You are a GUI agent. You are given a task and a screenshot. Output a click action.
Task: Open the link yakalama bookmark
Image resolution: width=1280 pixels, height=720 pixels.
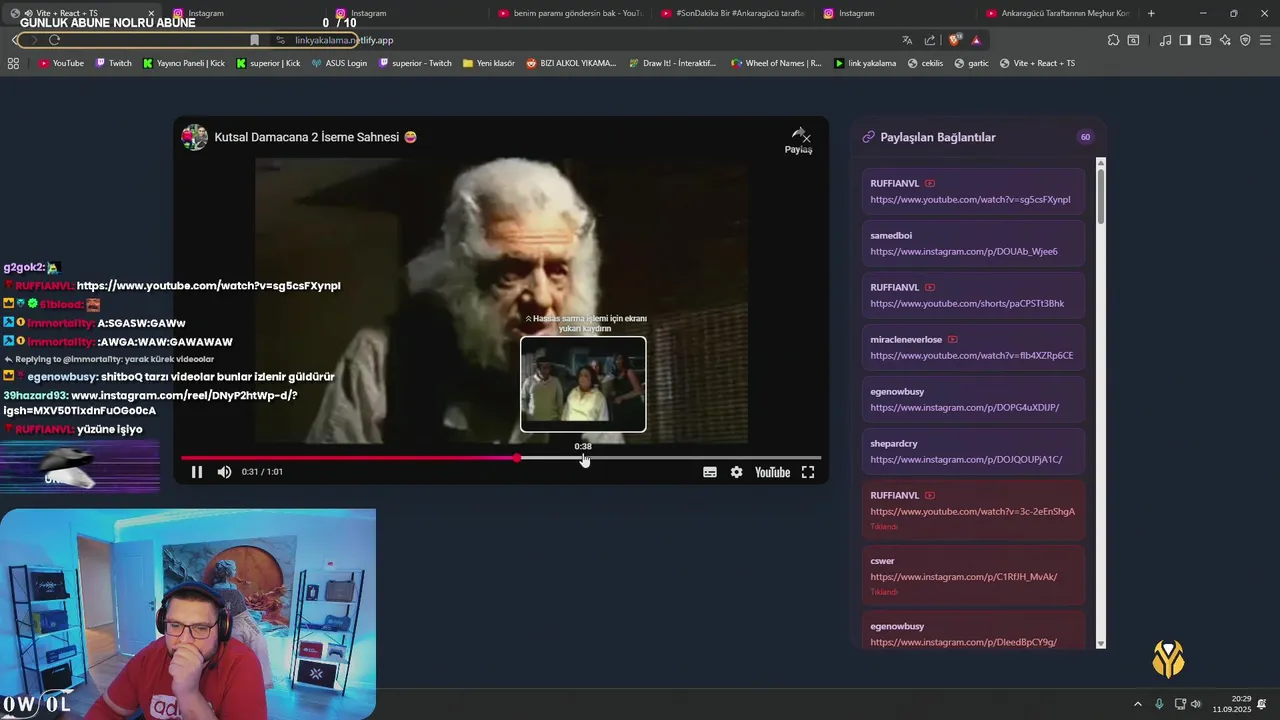point(865,63)
